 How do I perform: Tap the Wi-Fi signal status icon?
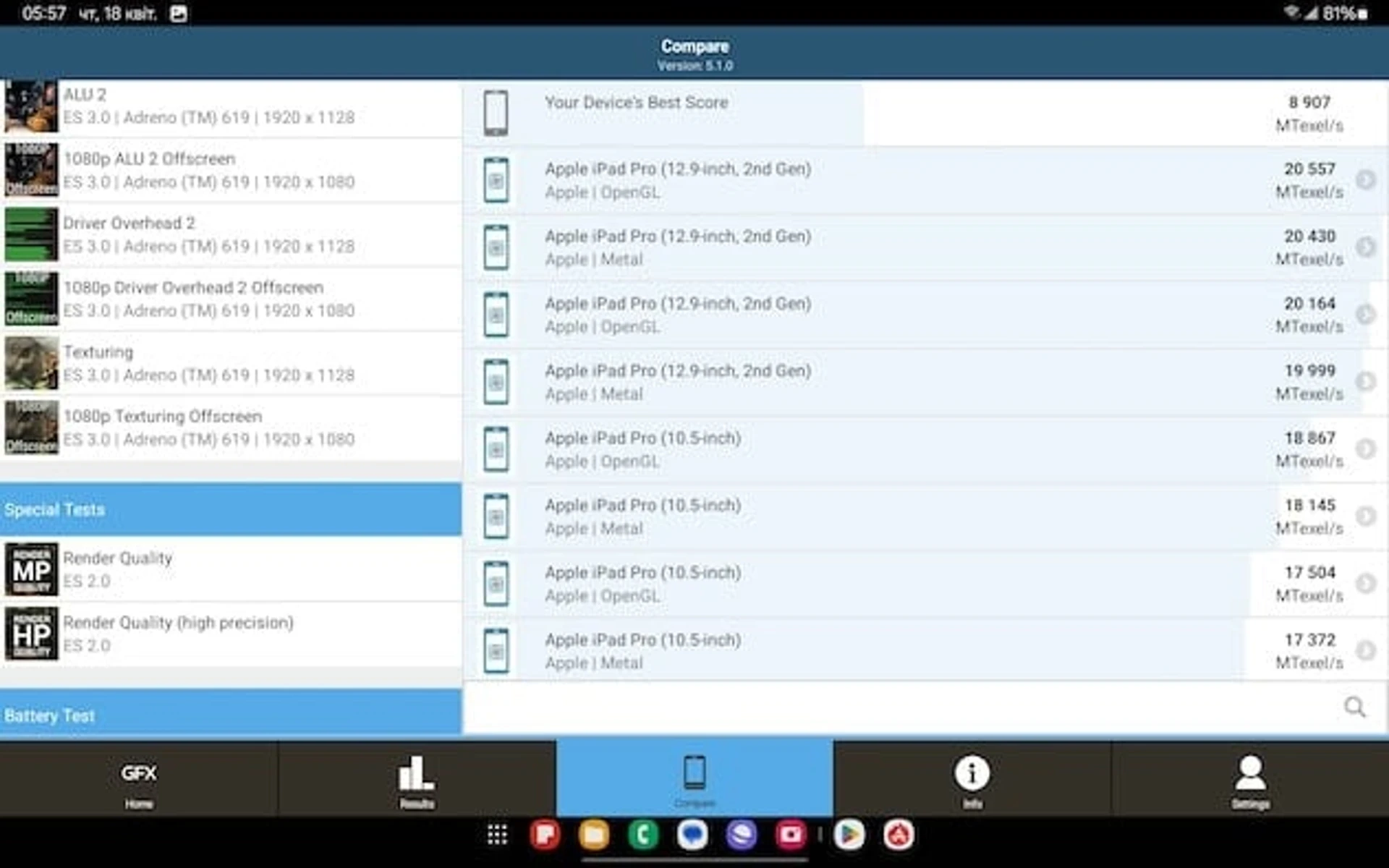coord(1291,12)
